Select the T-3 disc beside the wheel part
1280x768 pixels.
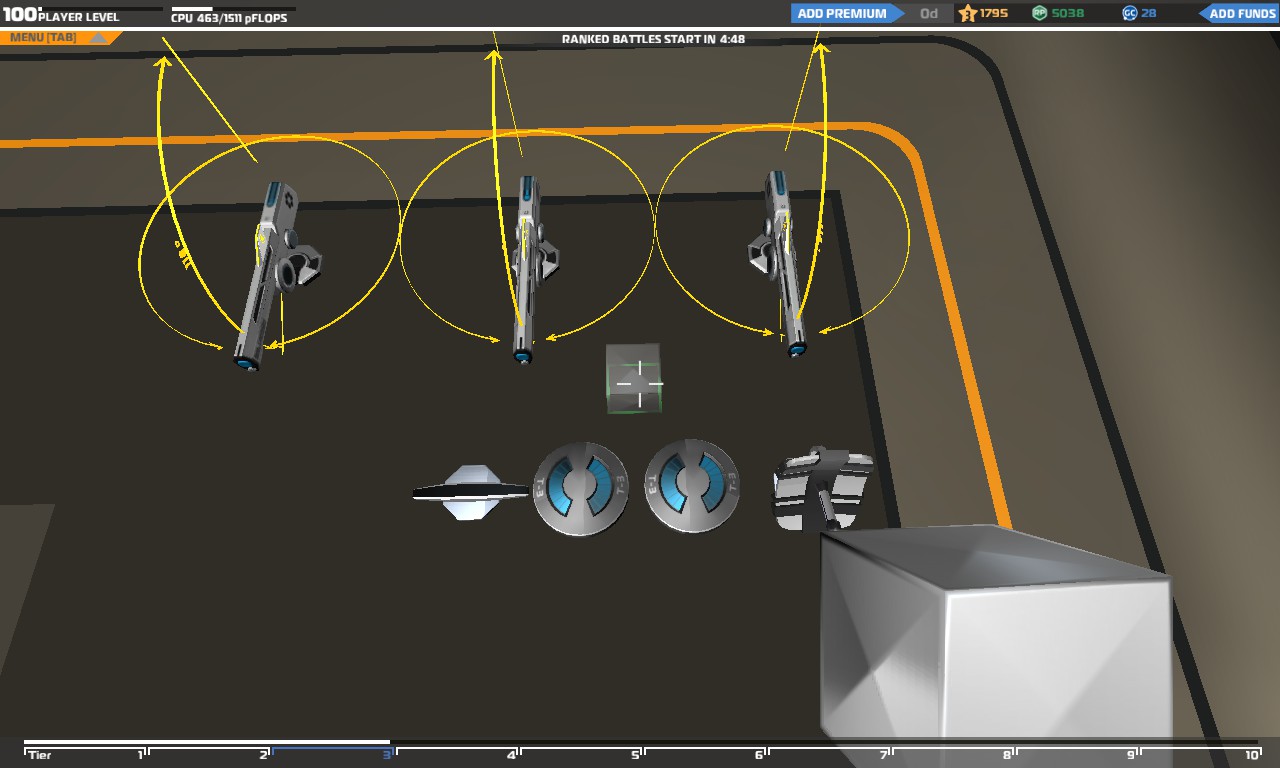pos(692,485)
